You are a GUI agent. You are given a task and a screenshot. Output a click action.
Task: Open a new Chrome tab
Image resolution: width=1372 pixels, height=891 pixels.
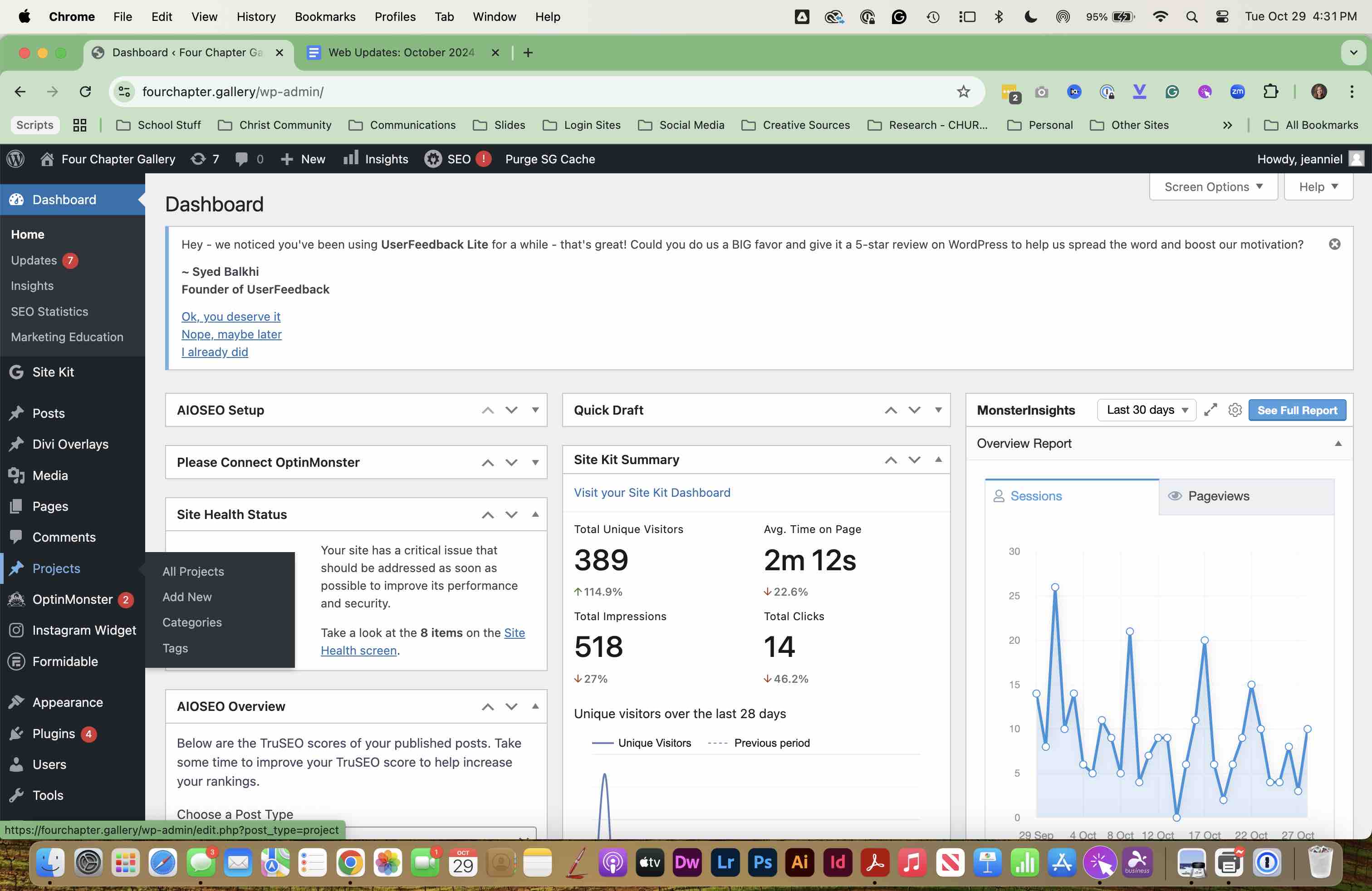coord(528,53)
